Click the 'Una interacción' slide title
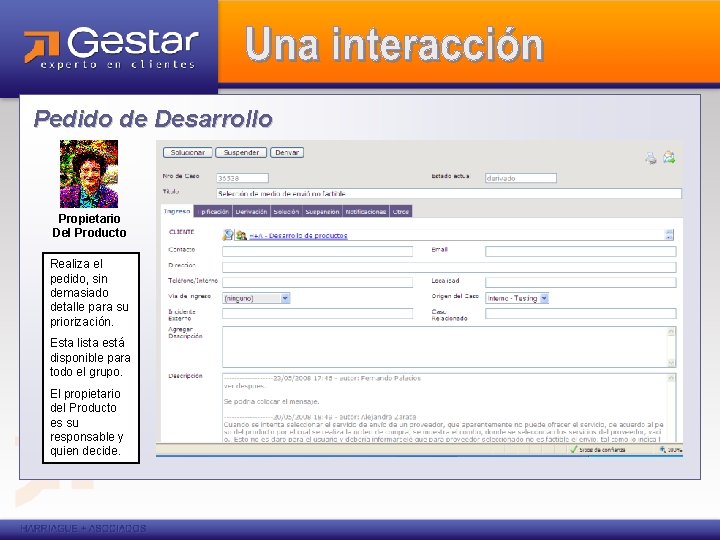This screenshot has width=720, height=540. 394,45
